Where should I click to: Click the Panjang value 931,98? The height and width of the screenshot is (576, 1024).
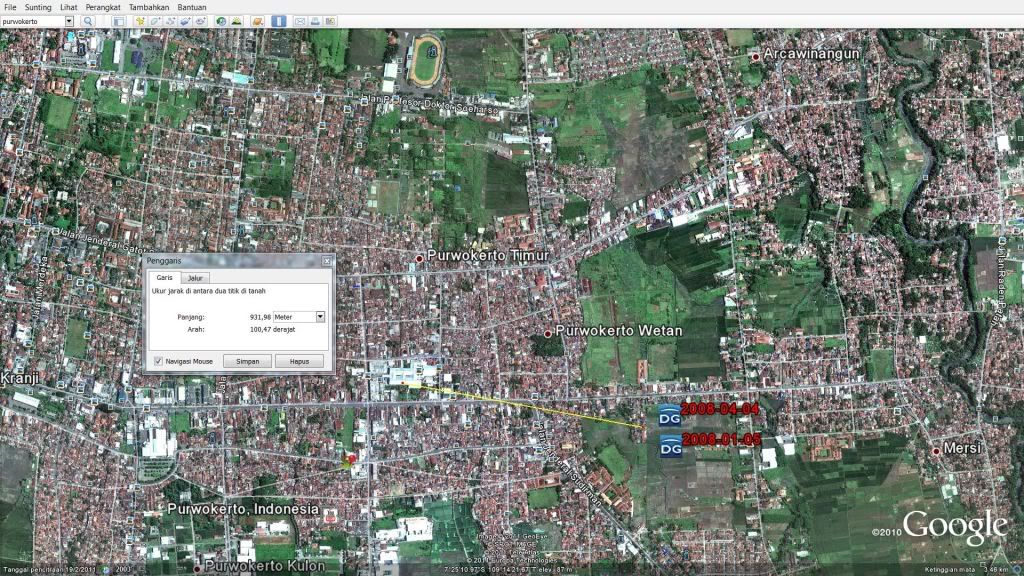260,317
